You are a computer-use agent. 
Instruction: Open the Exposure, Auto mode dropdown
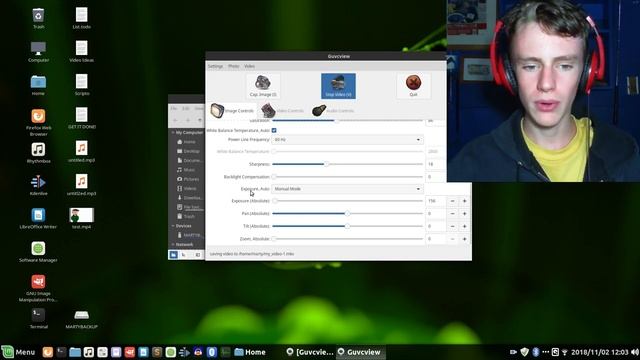pyautogui.click(x=347, y=189)
